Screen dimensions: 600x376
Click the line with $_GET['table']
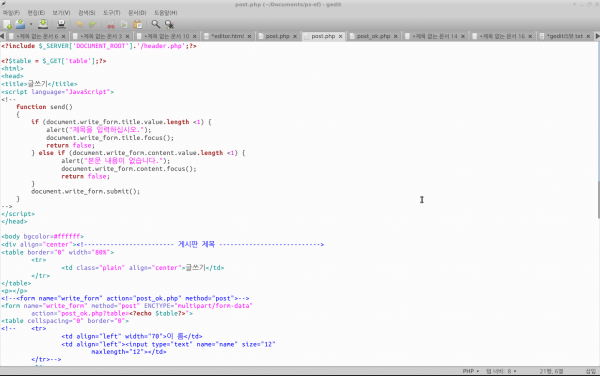54,61
